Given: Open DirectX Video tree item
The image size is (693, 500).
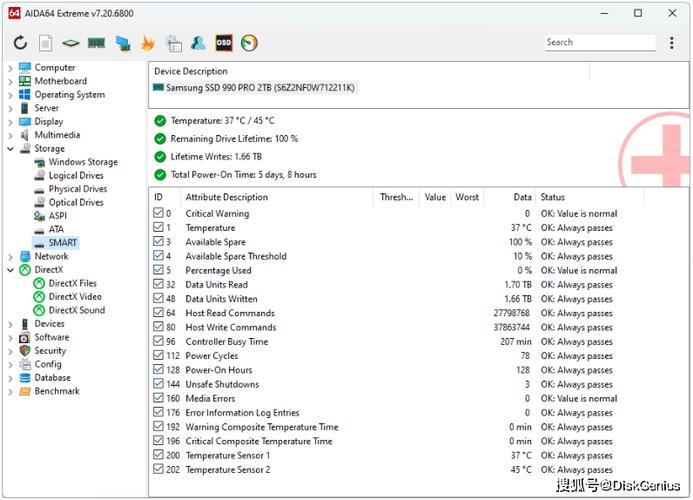Looking at the screenshot, I should [75, 297].
